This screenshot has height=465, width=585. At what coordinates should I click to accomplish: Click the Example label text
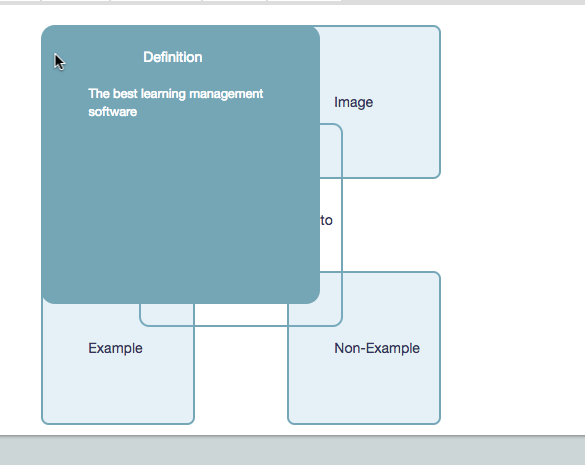click(x=115, y=348)
